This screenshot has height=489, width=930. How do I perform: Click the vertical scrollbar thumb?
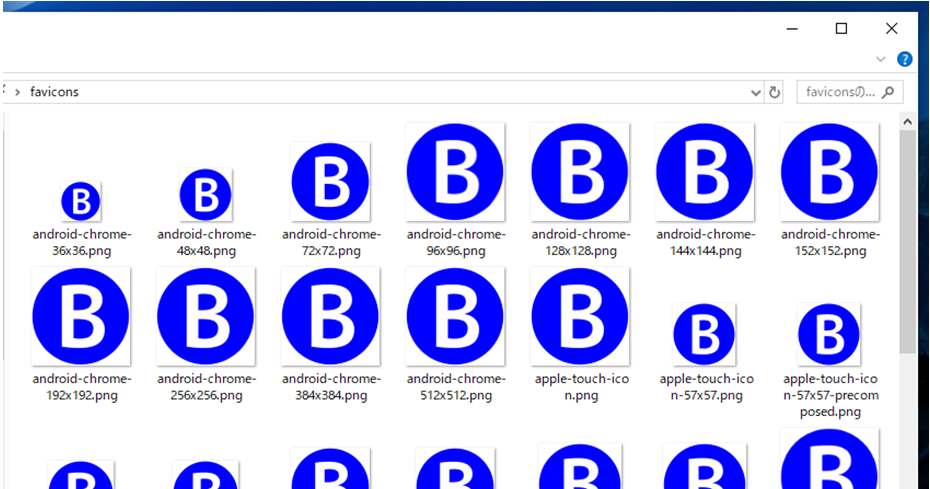tap(907, 243)
